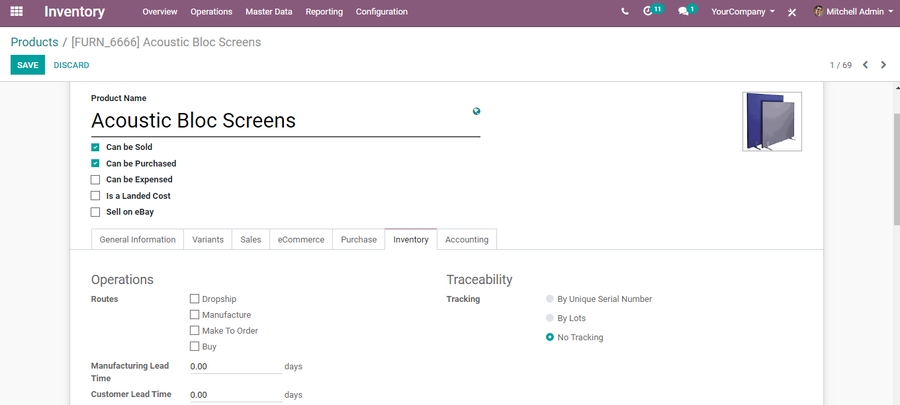Image resolution: width=900 pixels, height=405 pixels.
Task: Enable the Dropship route checkbox
Action: pyautogui.click(x=195, y=299)
